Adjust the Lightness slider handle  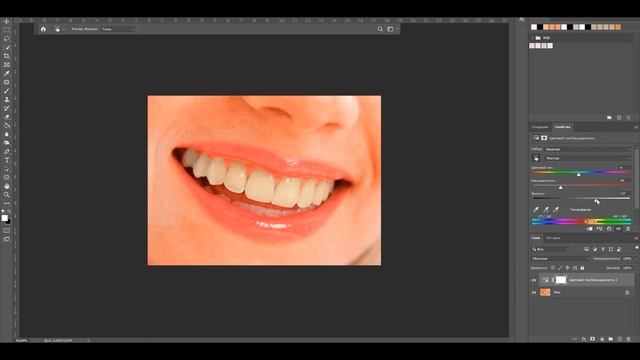pyautogui.click(x=596, y=200)
